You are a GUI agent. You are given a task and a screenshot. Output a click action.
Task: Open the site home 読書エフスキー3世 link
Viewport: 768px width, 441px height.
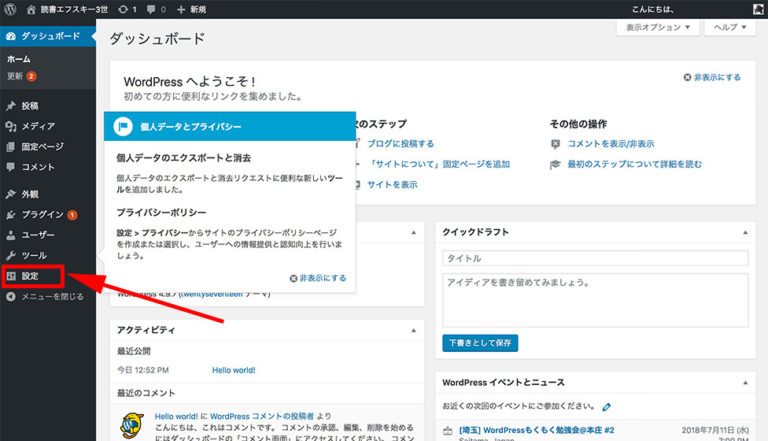[x=67, y=9]
